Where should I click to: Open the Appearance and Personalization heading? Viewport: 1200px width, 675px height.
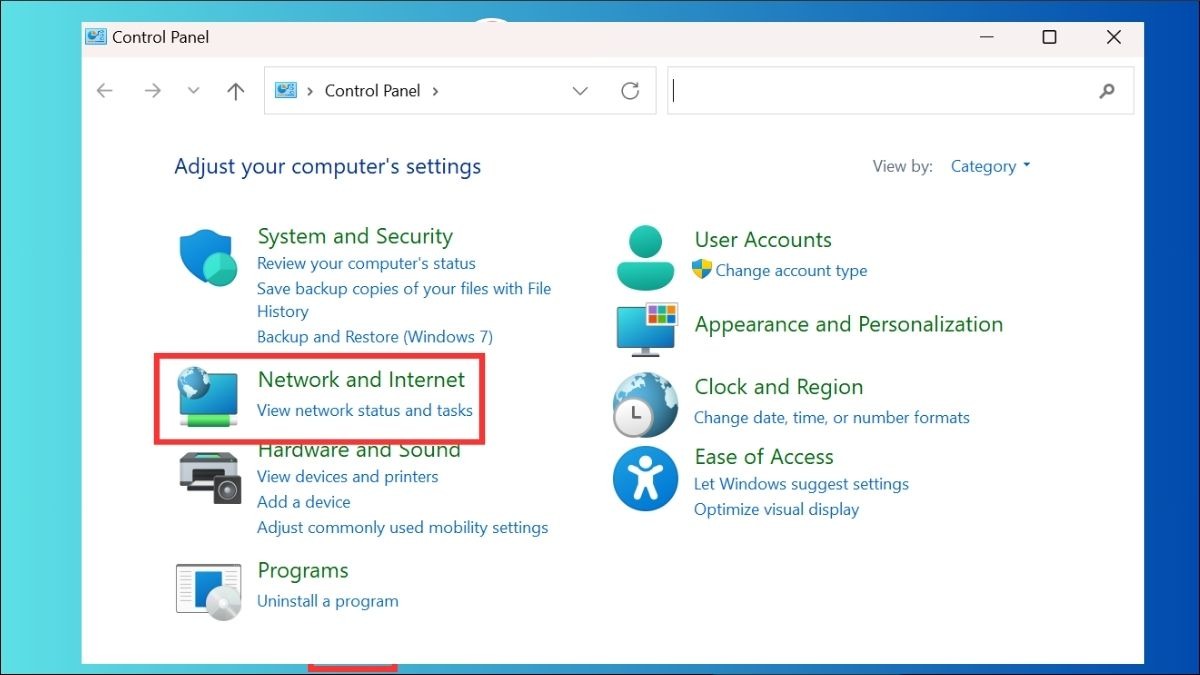(849, 324)
